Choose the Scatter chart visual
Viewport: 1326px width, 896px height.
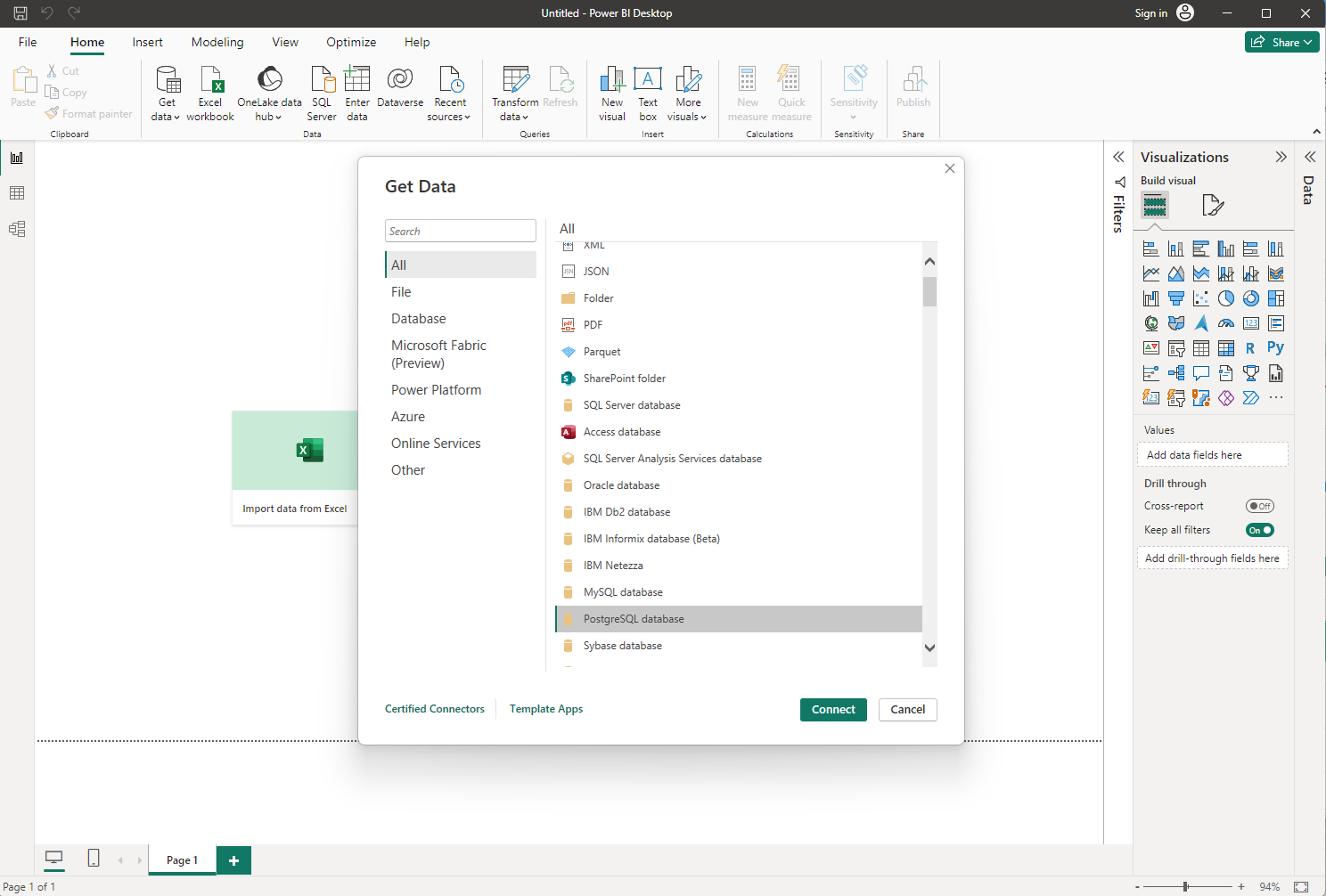pos(1201,298)
